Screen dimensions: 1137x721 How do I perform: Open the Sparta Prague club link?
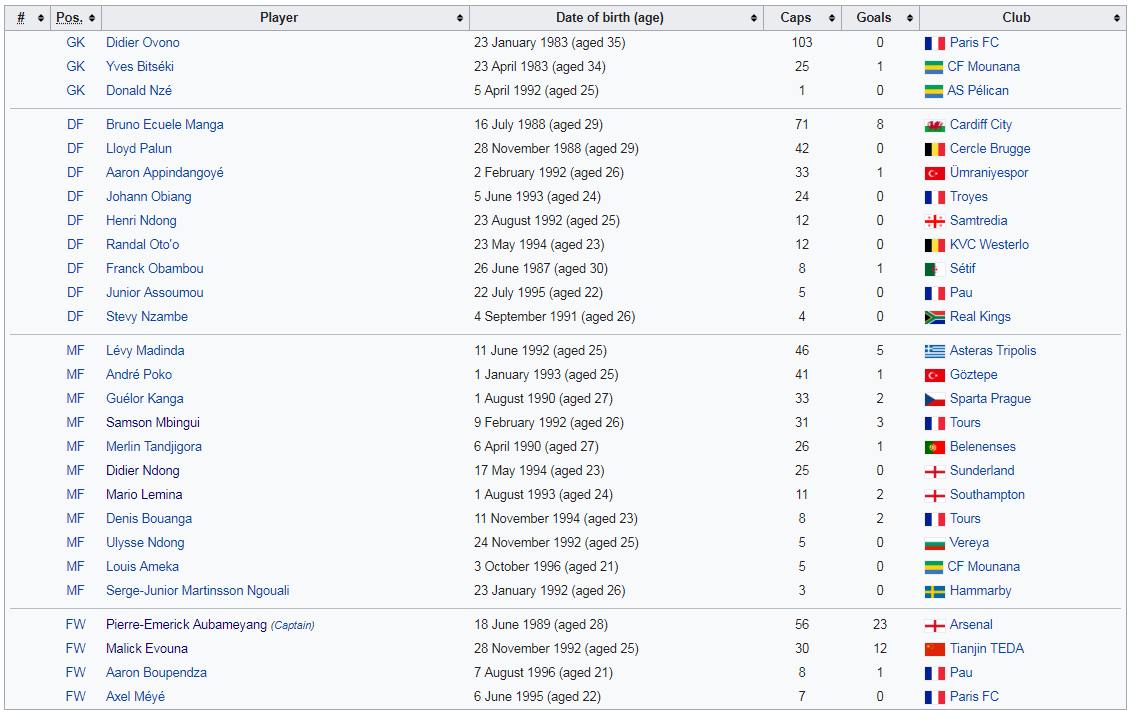[991, 398]
